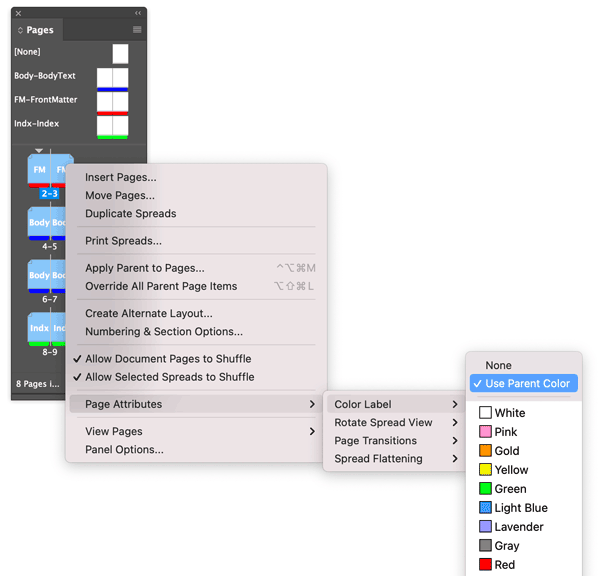
Task: Select the Indx spread thumbnail for pages 8-9
Action: coord(47,329)
